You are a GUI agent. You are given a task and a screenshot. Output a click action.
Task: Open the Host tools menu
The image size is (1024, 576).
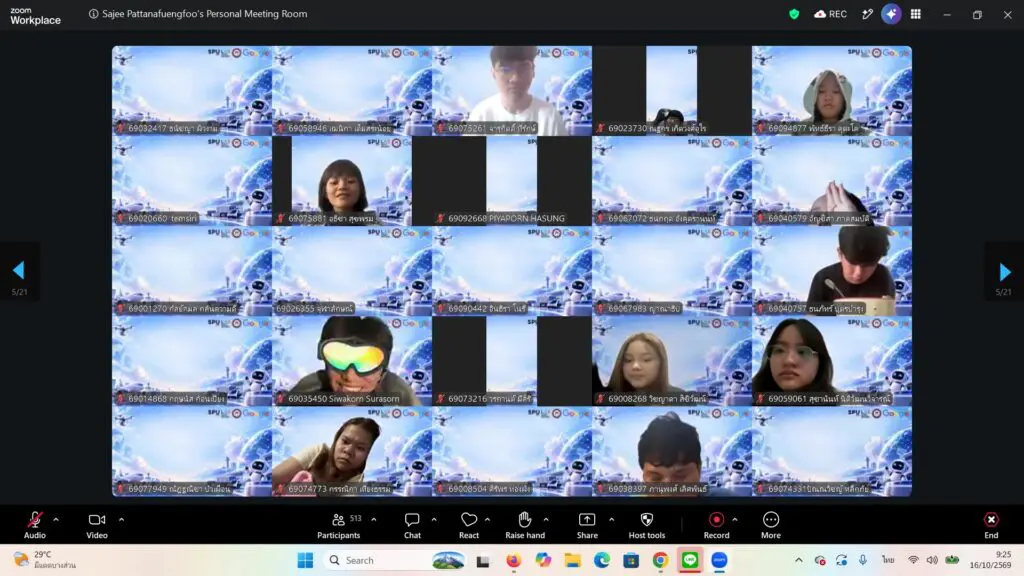coord(647,525)
